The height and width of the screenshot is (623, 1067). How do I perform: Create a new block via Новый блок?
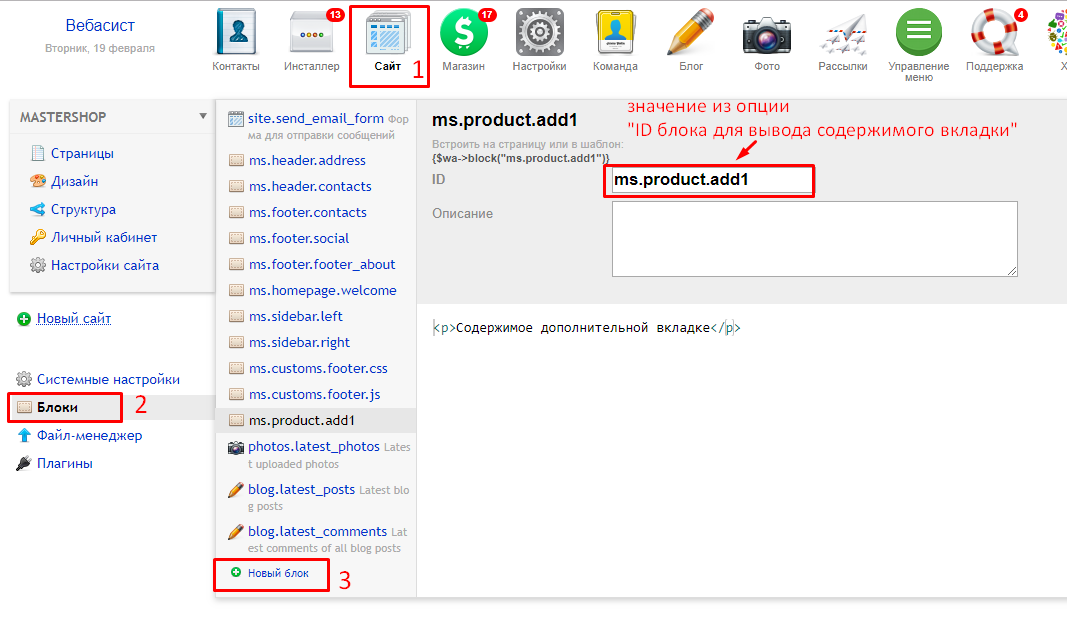coord(278,573)
